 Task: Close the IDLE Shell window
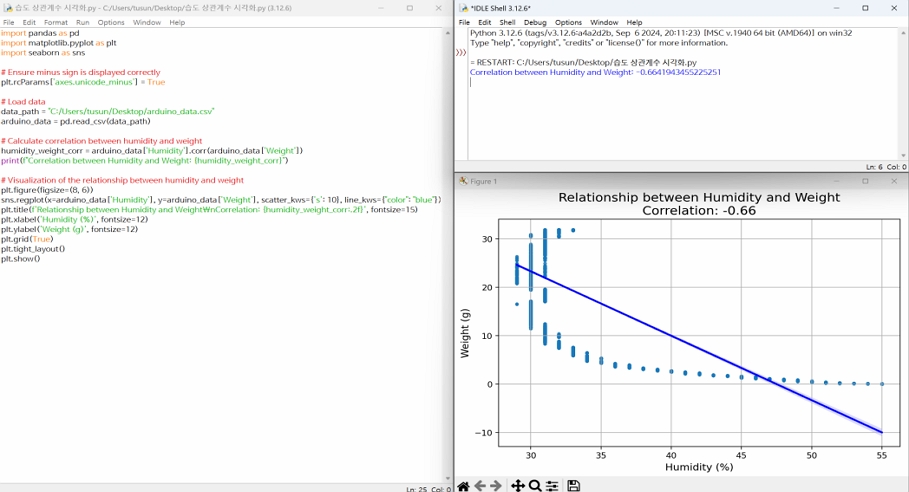(x=893, y=8)
